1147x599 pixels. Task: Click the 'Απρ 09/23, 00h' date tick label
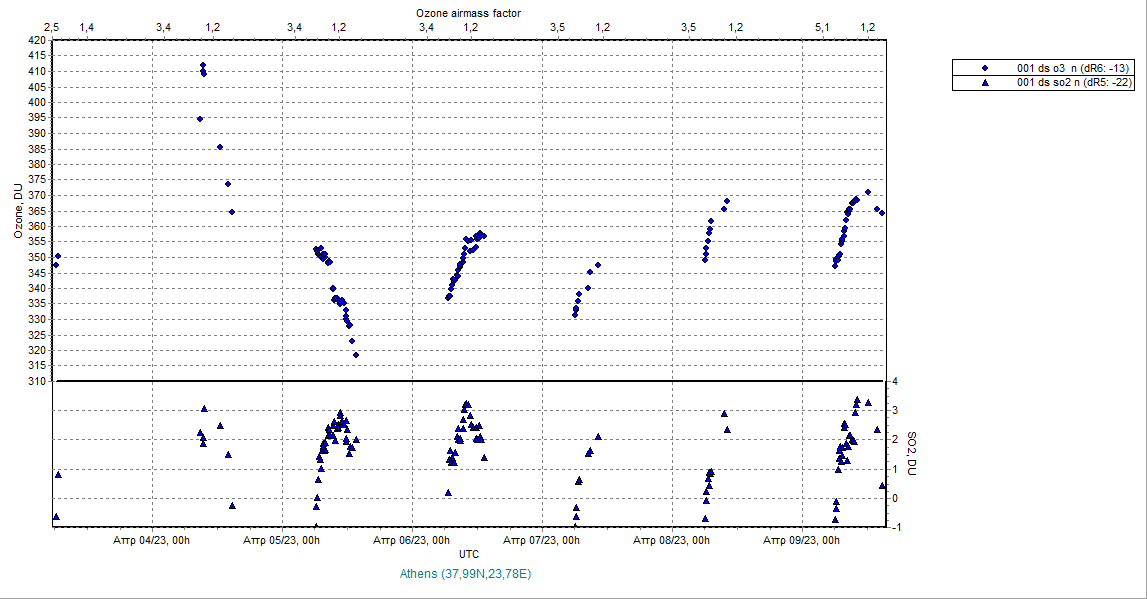(x=803, y=540)
